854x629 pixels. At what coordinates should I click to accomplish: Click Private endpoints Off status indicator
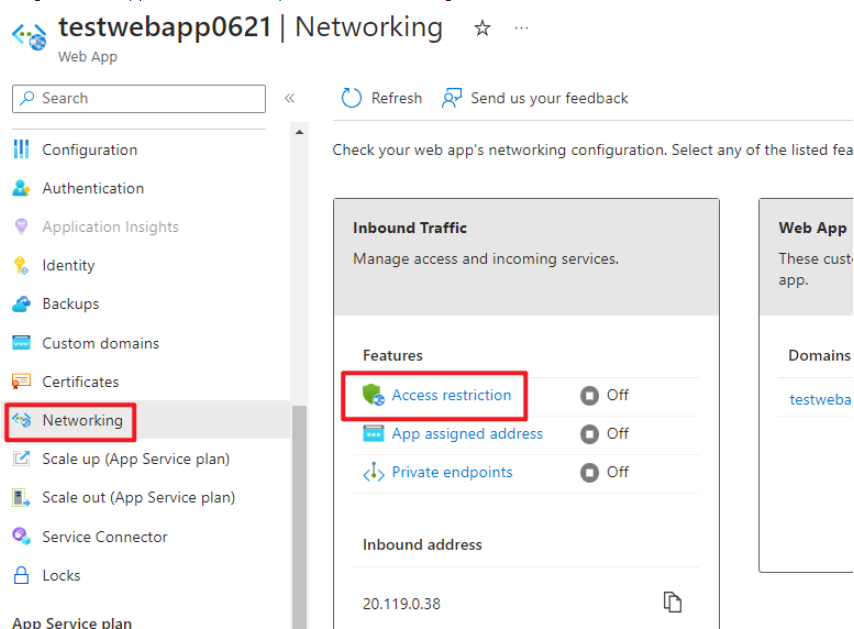click(604, 472)
